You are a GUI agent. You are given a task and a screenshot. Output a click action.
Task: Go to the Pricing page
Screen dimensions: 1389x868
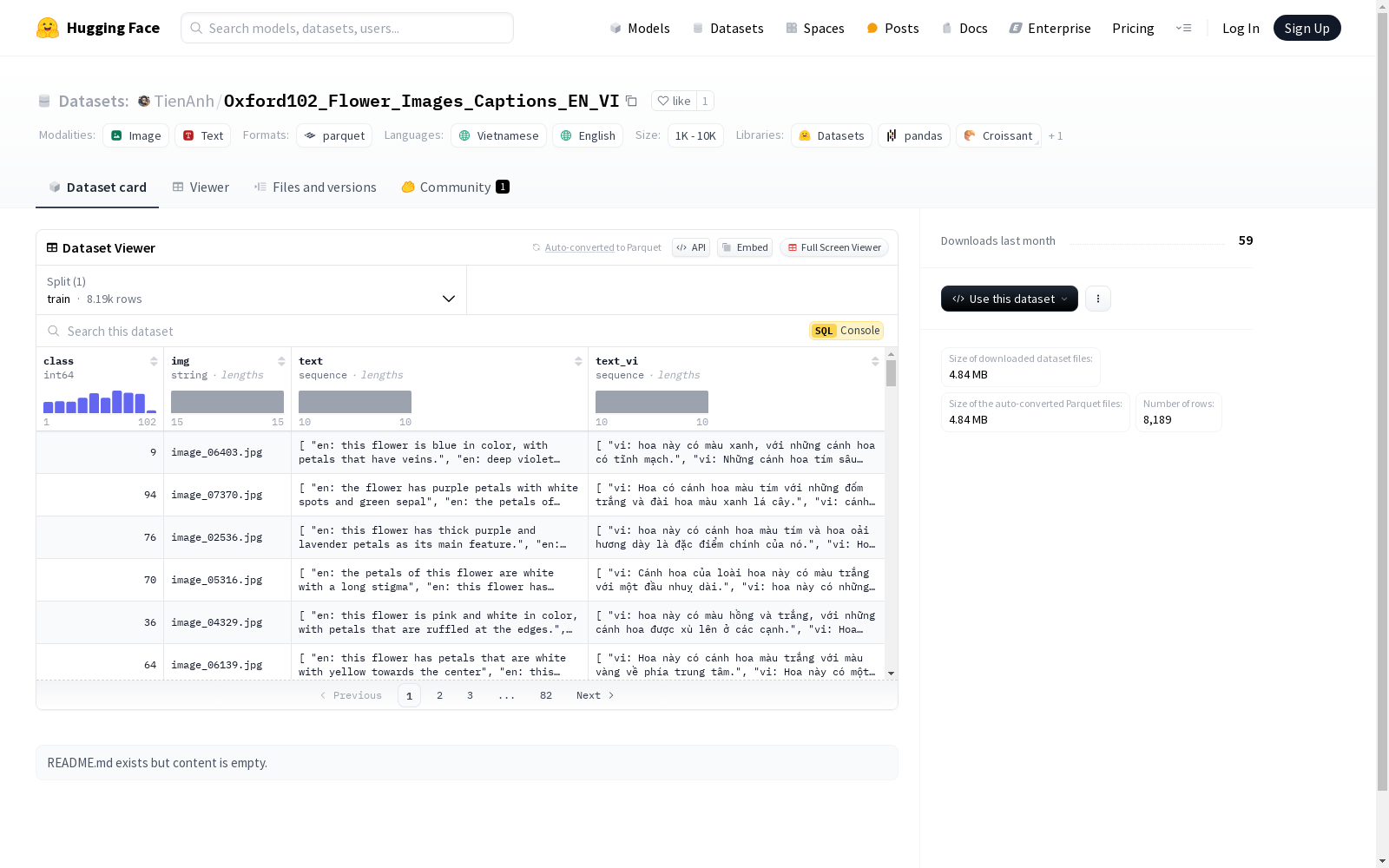click(1133, 28)
